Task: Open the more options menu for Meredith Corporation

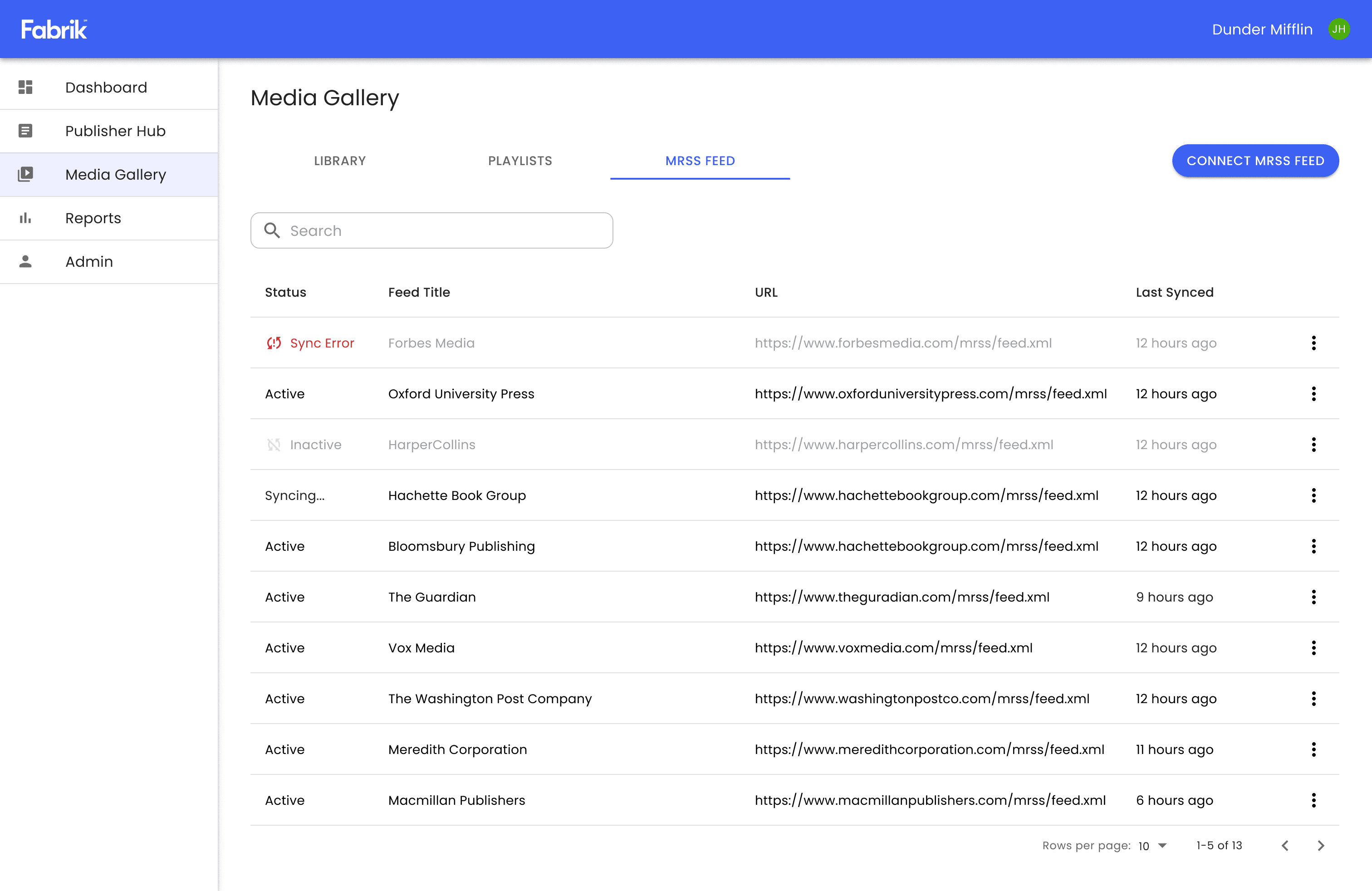Action: (1314, 749)
